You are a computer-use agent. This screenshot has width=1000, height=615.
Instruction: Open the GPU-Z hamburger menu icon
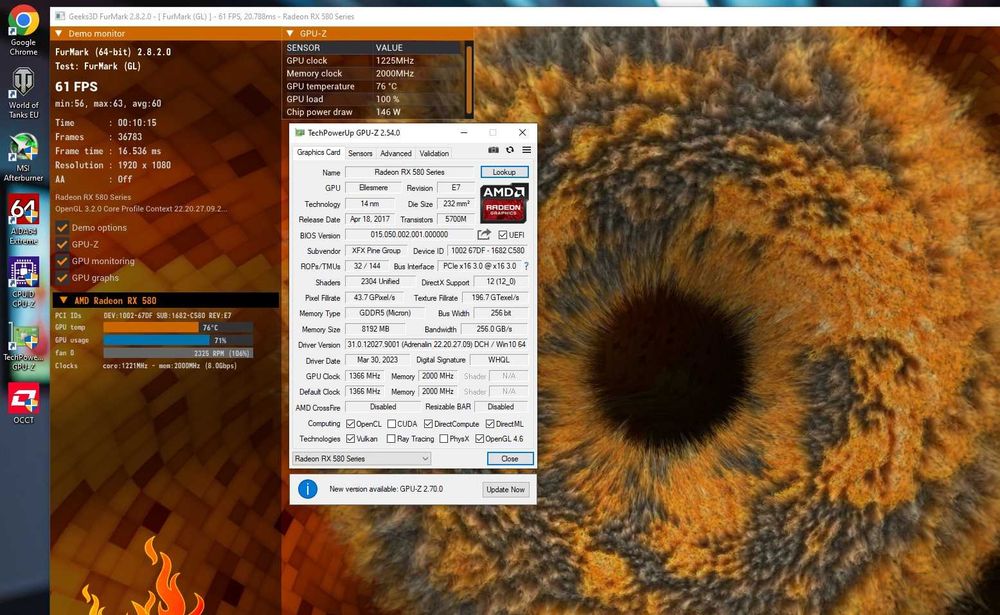click(x=526, y=150)
